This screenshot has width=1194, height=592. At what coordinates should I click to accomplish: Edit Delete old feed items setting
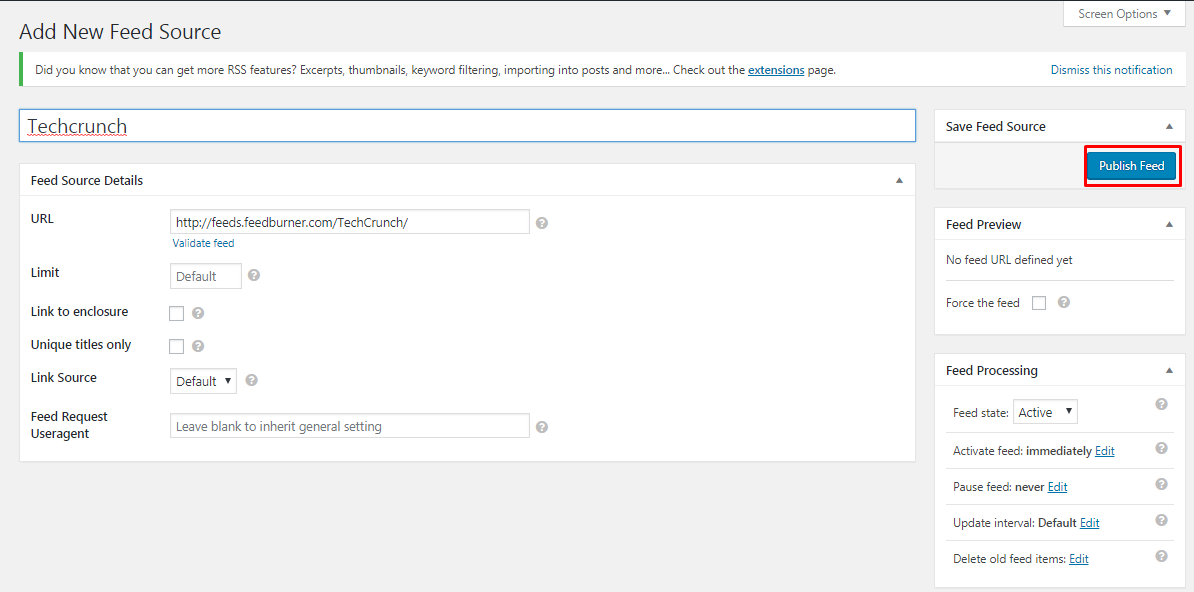1078,559
